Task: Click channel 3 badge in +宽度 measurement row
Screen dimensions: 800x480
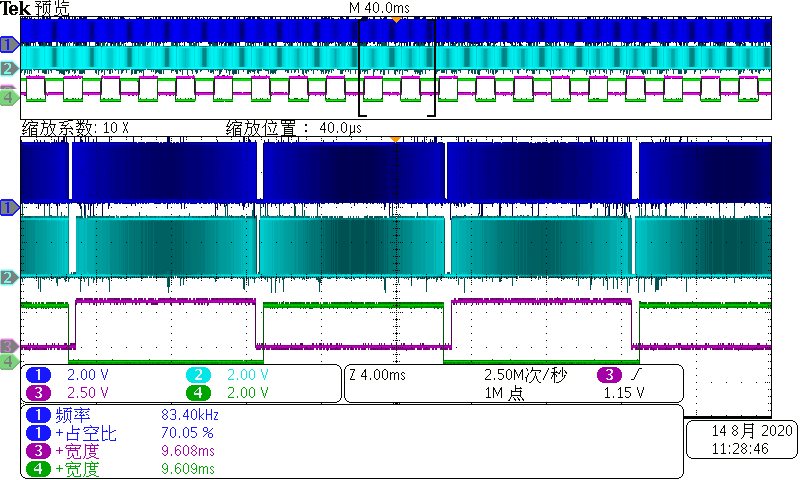Action: 38,451
